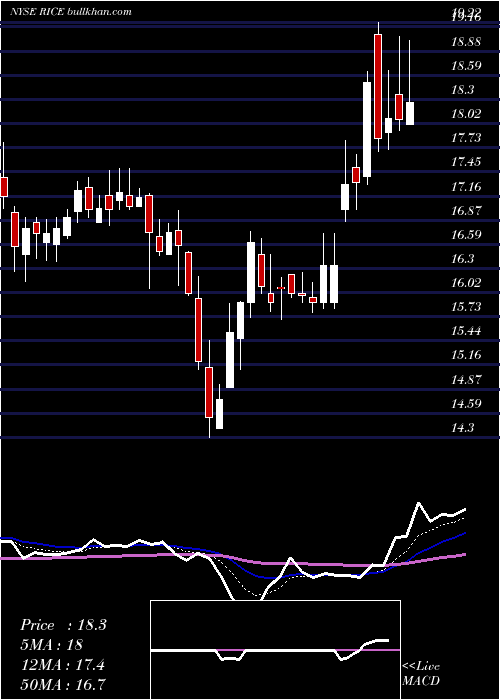Click the 12MA : 17.4 readout
Viewport: 500px width, 700px height.
tap(62, 665)
